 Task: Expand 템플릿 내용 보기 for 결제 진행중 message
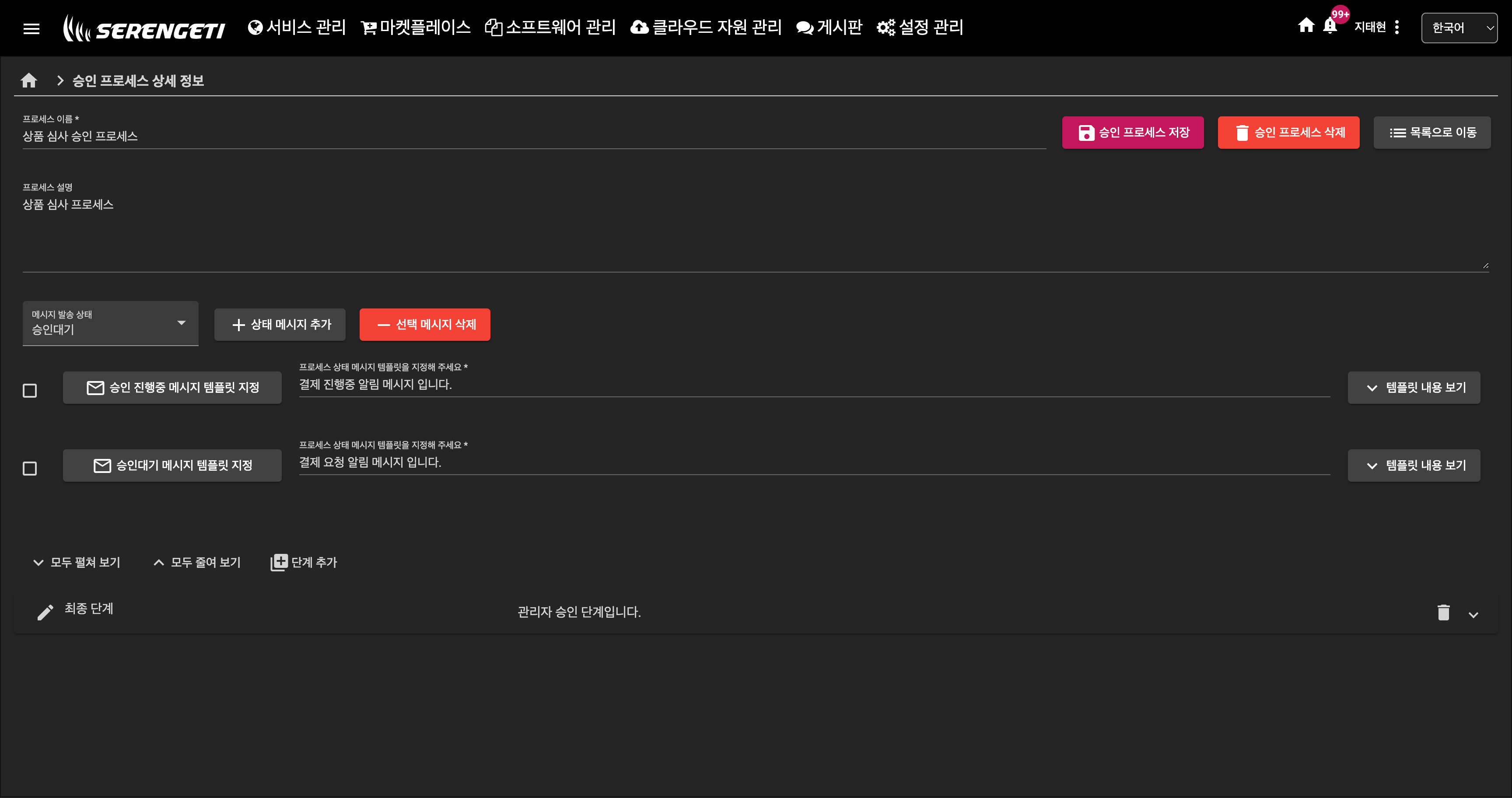tap(1414, 387)
